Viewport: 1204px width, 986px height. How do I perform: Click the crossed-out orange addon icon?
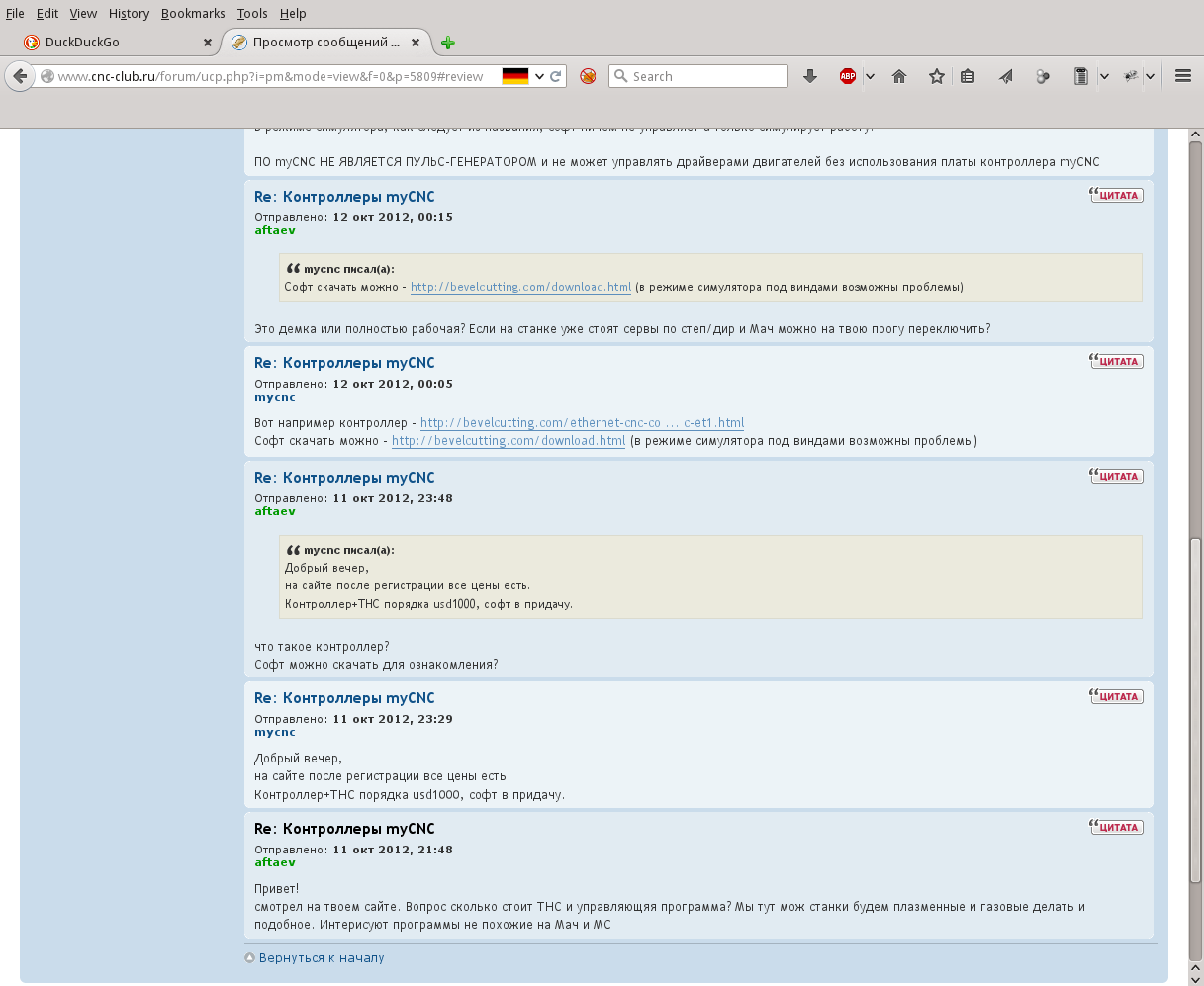point(588,76)
